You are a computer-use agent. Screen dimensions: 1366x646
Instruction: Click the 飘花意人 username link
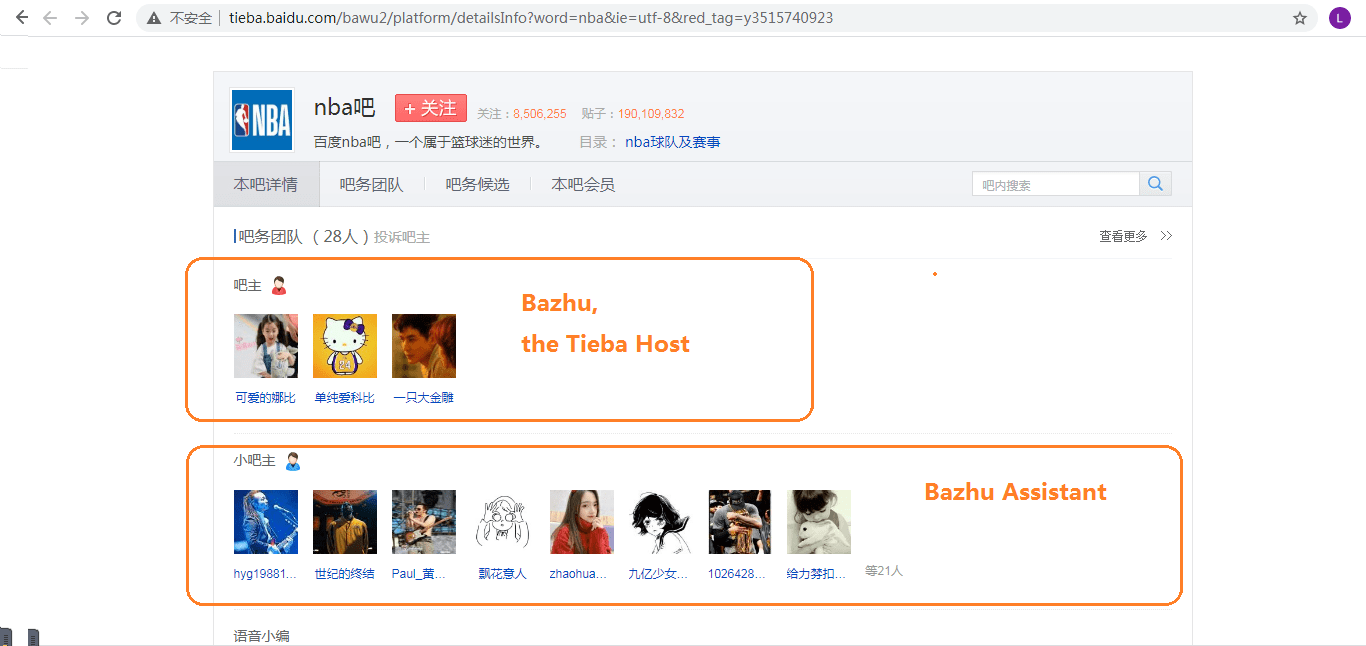[502, 574]
